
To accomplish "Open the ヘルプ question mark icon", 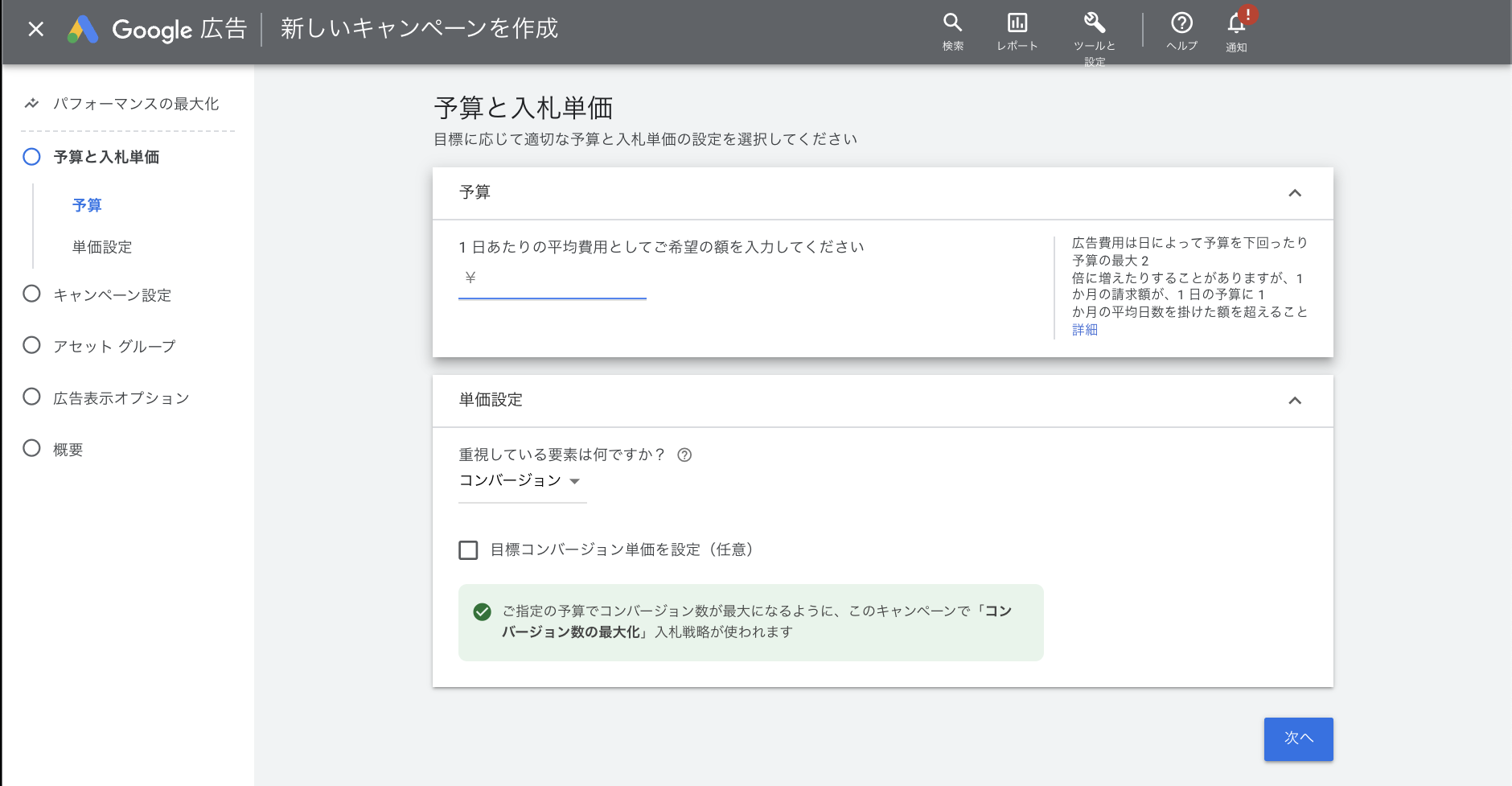I will pyautogui.click(x=1180, y=22).
